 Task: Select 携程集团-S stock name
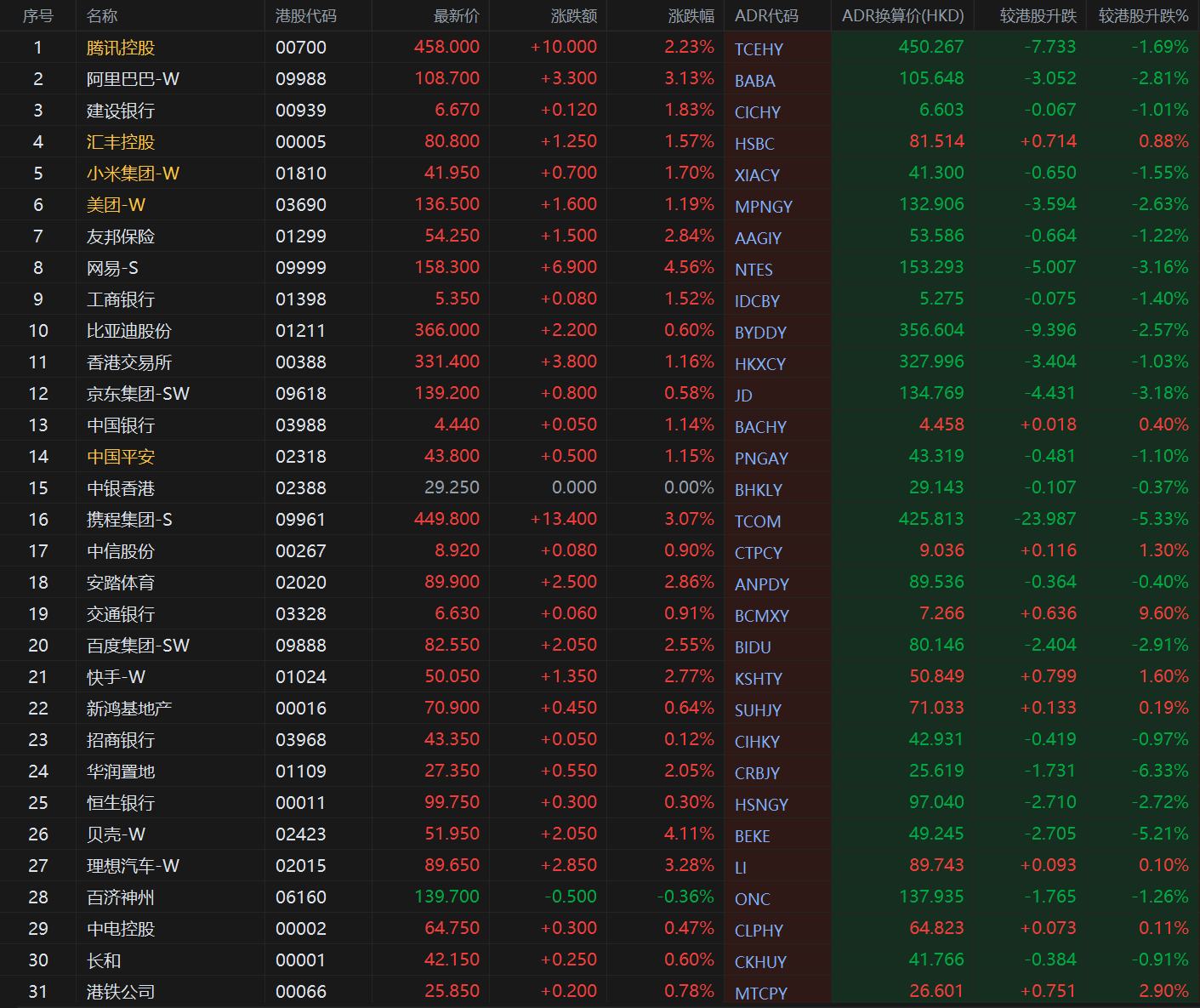pyautogui.click(x=129, y=520)
